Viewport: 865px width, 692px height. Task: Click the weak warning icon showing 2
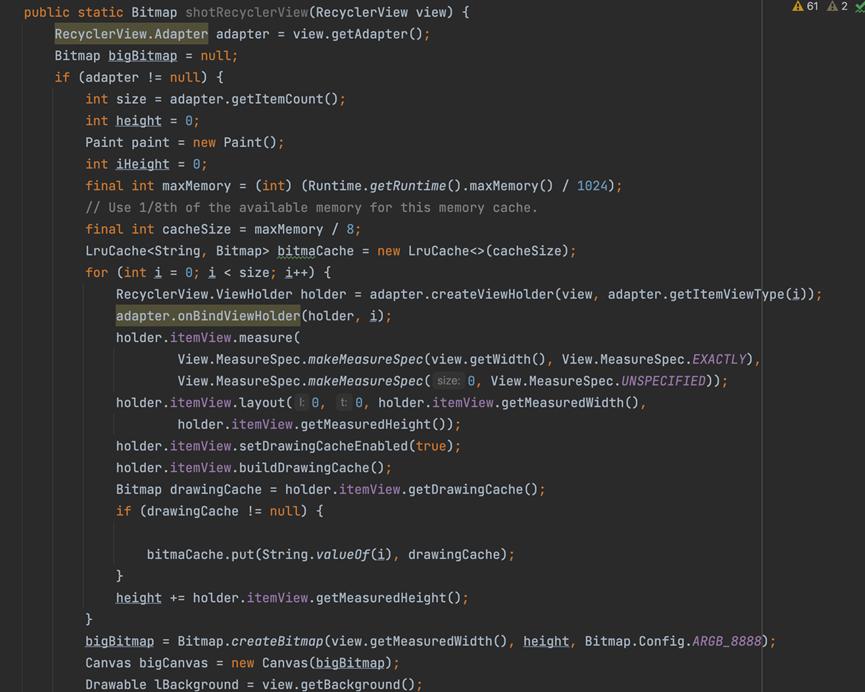(837, 7)
